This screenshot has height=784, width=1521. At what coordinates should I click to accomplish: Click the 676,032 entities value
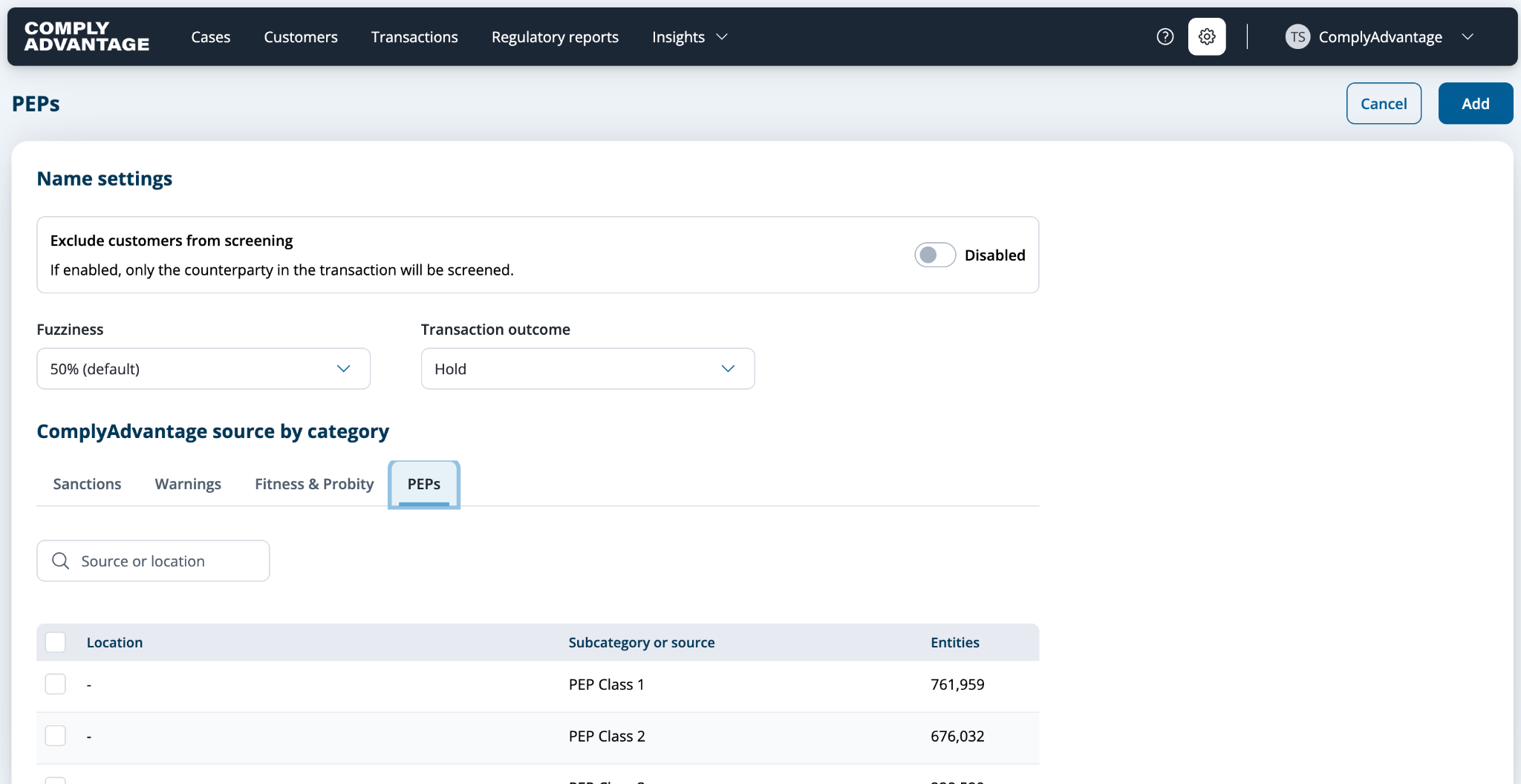click(957, 736)
